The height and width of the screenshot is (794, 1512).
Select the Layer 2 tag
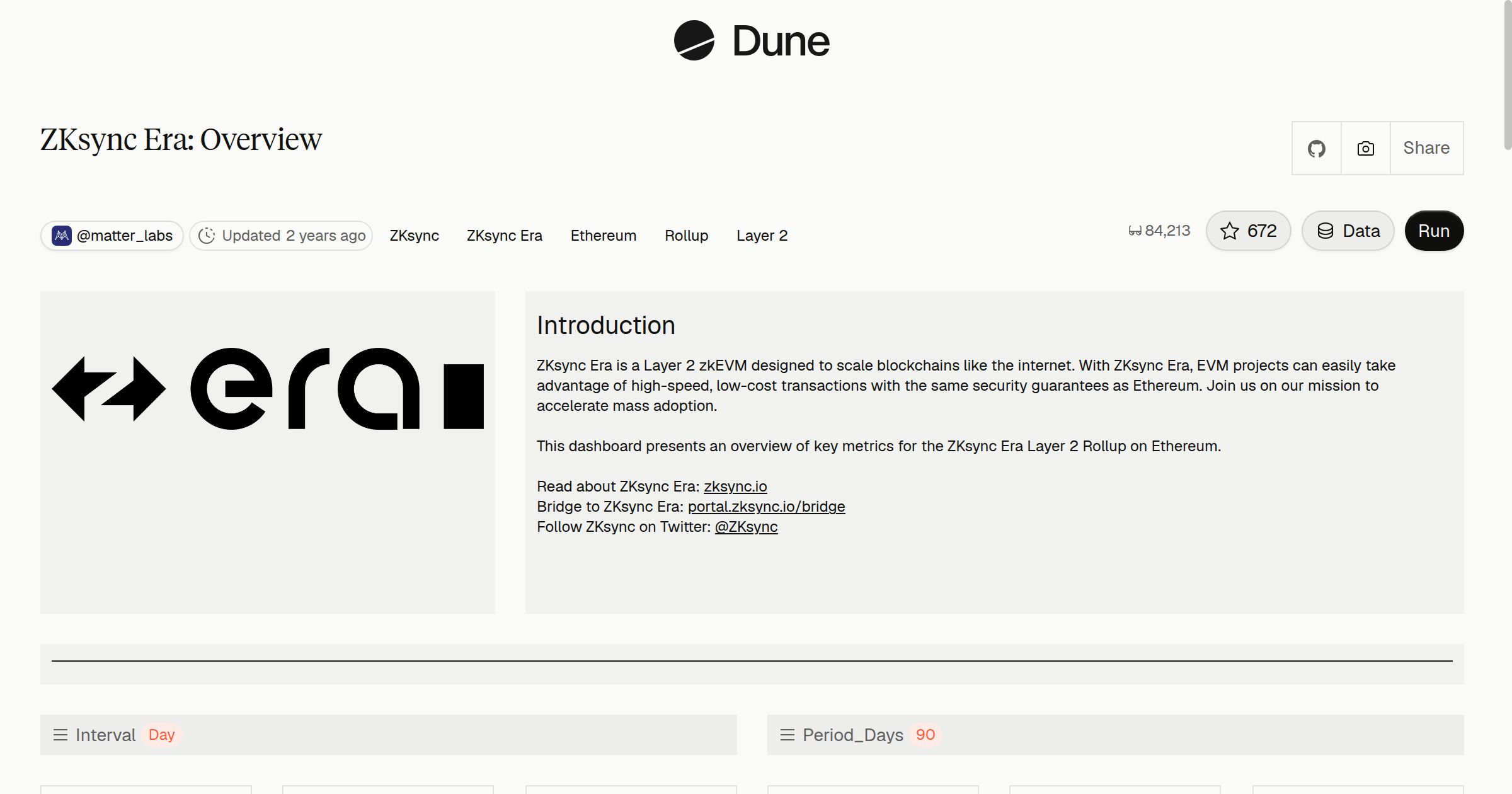coord(762,236)
